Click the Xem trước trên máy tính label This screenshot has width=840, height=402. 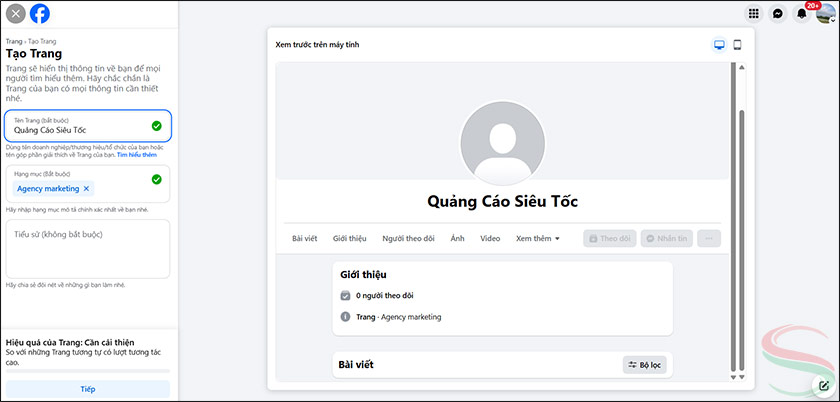(x=317, y=45)
